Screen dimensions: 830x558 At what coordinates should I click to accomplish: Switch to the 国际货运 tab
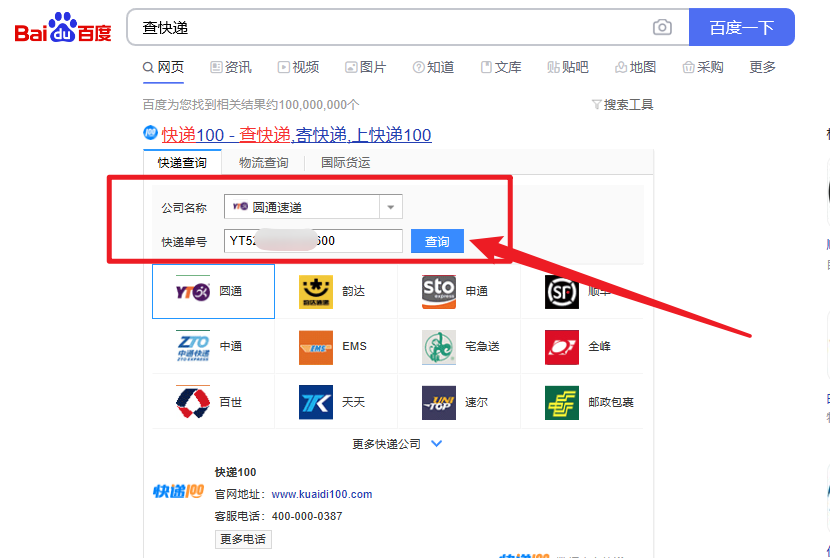pyautogui.click(x=346, y=163)
